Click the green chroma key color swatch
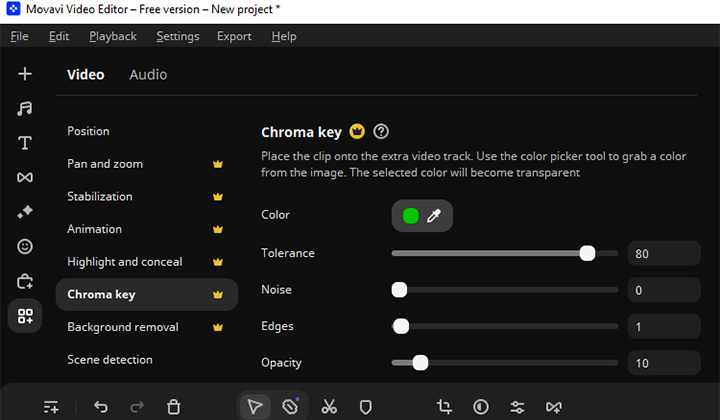Viewport: 720px width, 420px height. coord(410,215)
